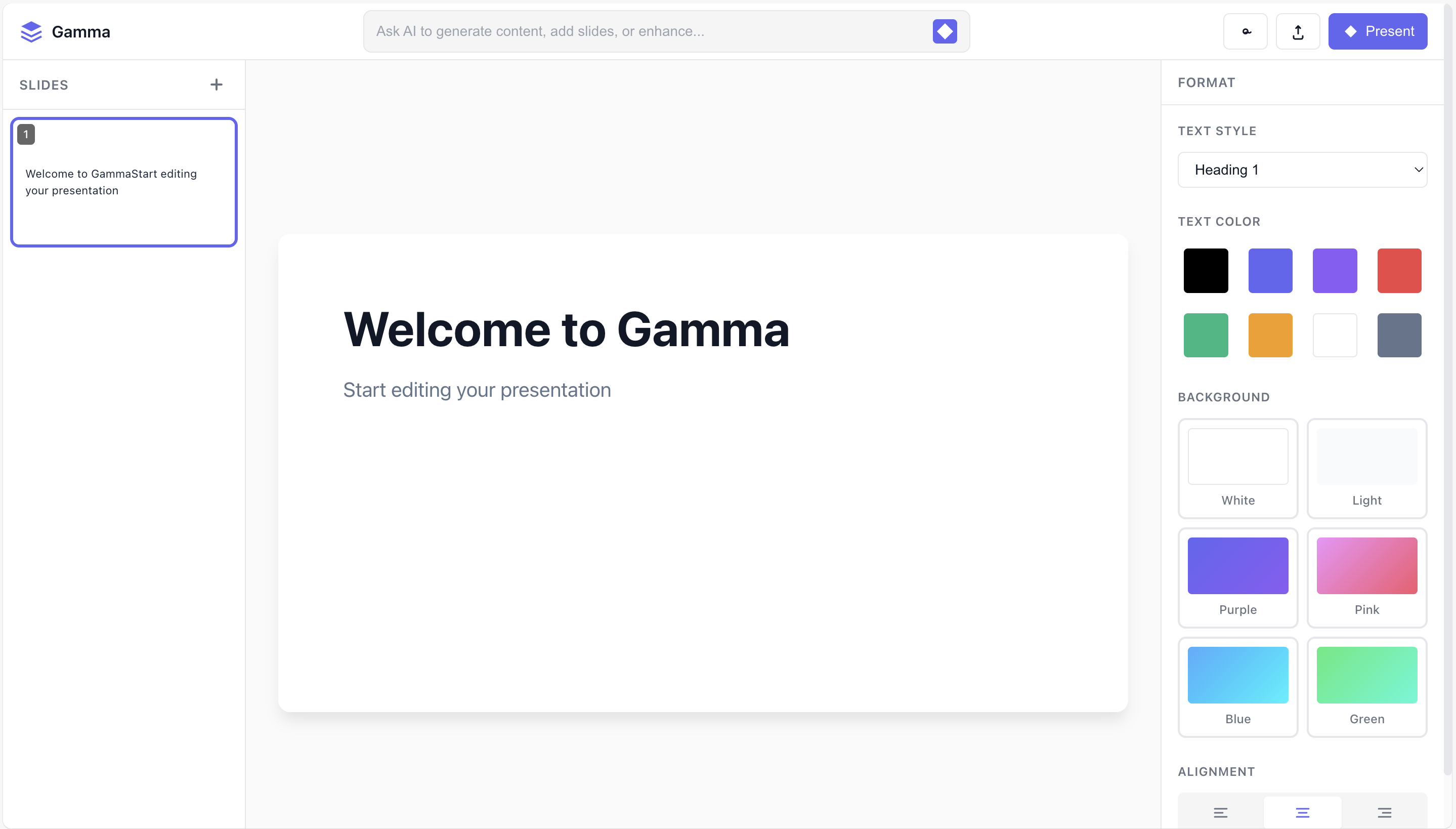The height and width of the screenshot is (829, 1456).
Task: Click the SLIDES panel header
Action: (44, 84)
